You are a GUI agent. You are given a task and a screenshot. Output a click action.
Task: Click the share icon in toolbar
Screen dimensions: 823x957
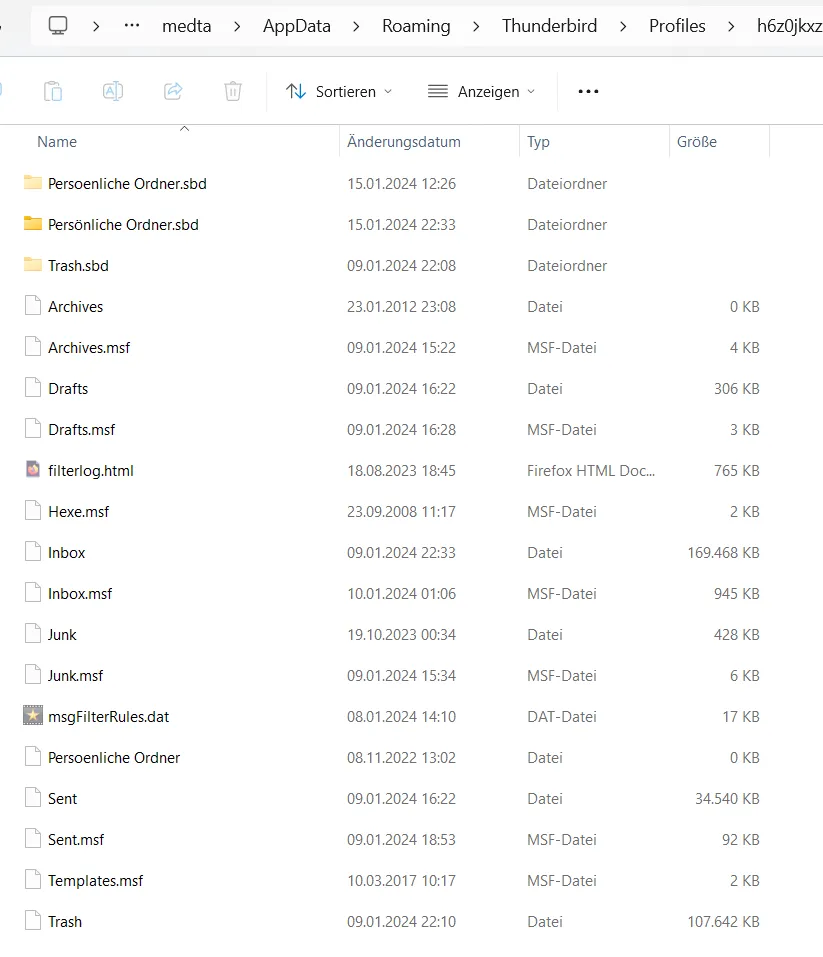point(173,92)
